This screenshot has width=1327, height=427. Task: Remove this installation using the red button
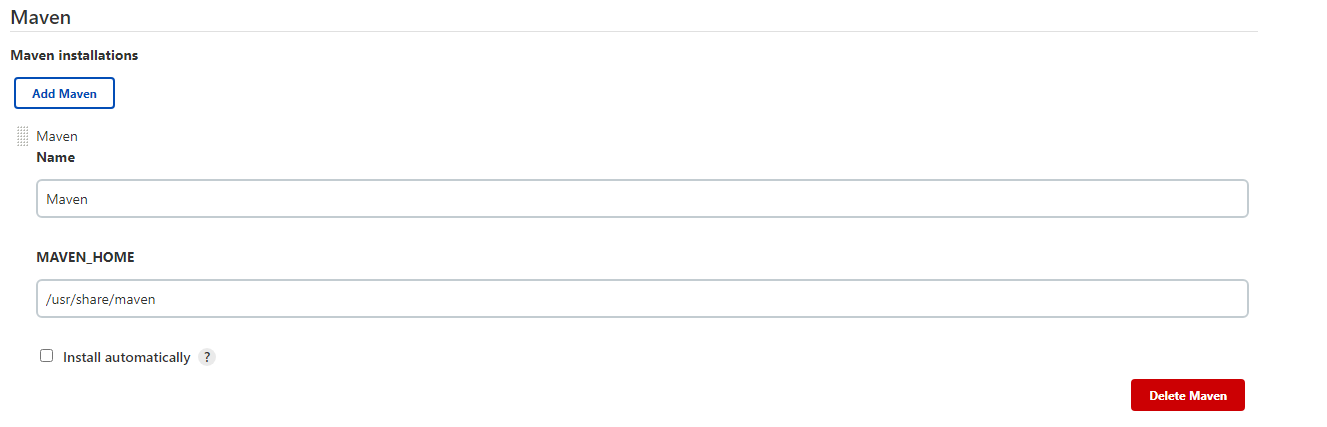[1187, 395]
